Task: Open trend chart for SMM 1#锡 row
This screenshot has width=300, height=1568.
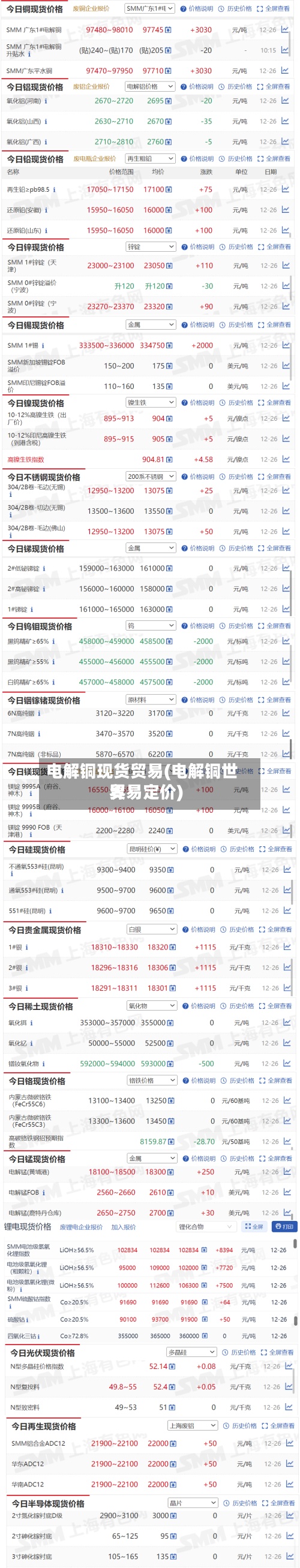Action: (286, 345)
